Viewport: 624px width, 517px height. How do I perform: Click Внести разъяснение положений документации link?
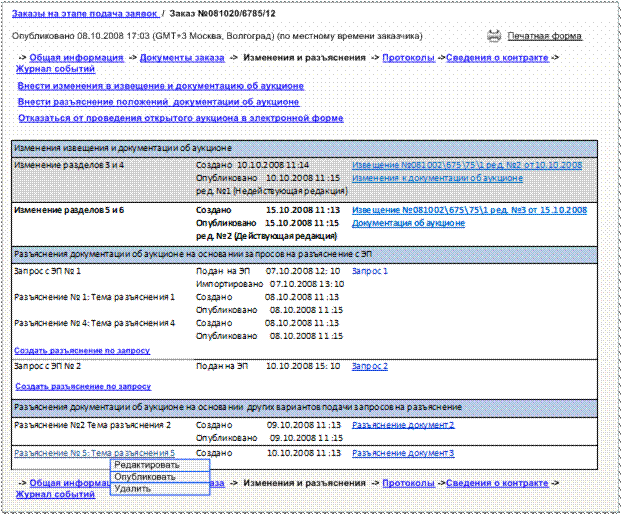tap(158, 102)
